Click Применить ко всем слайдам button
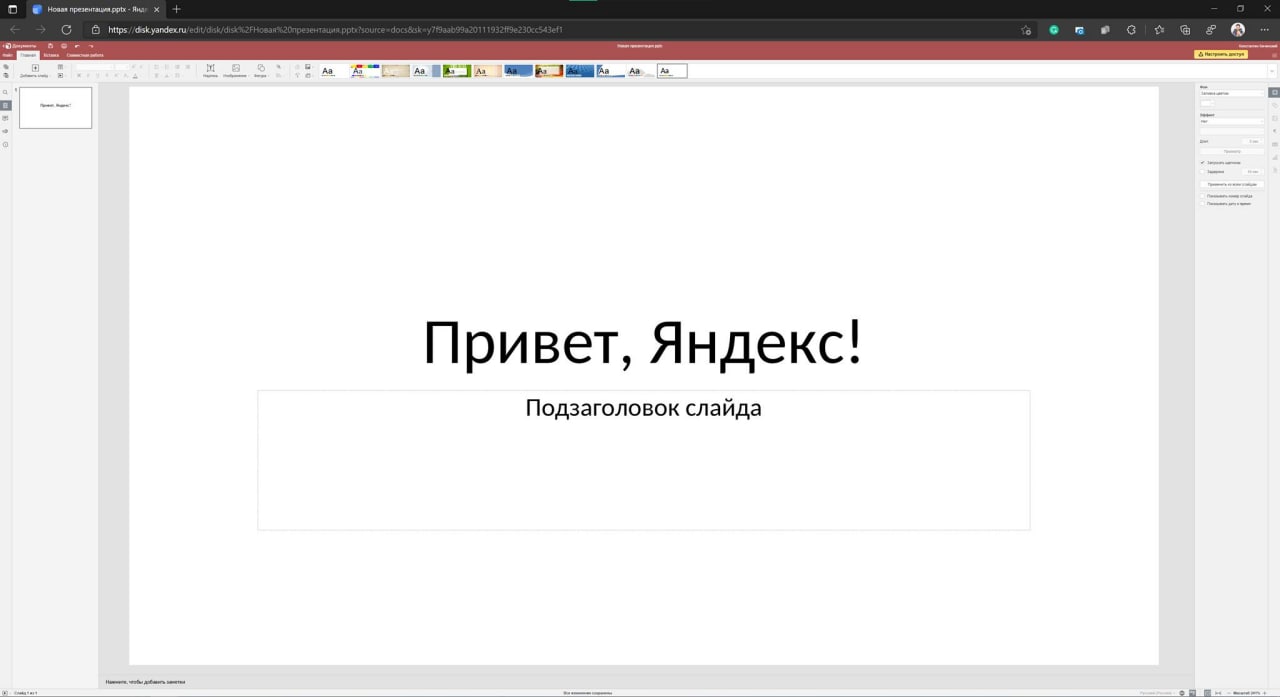The height and width of the screenshot is (697, 1280). [1232, 184]
